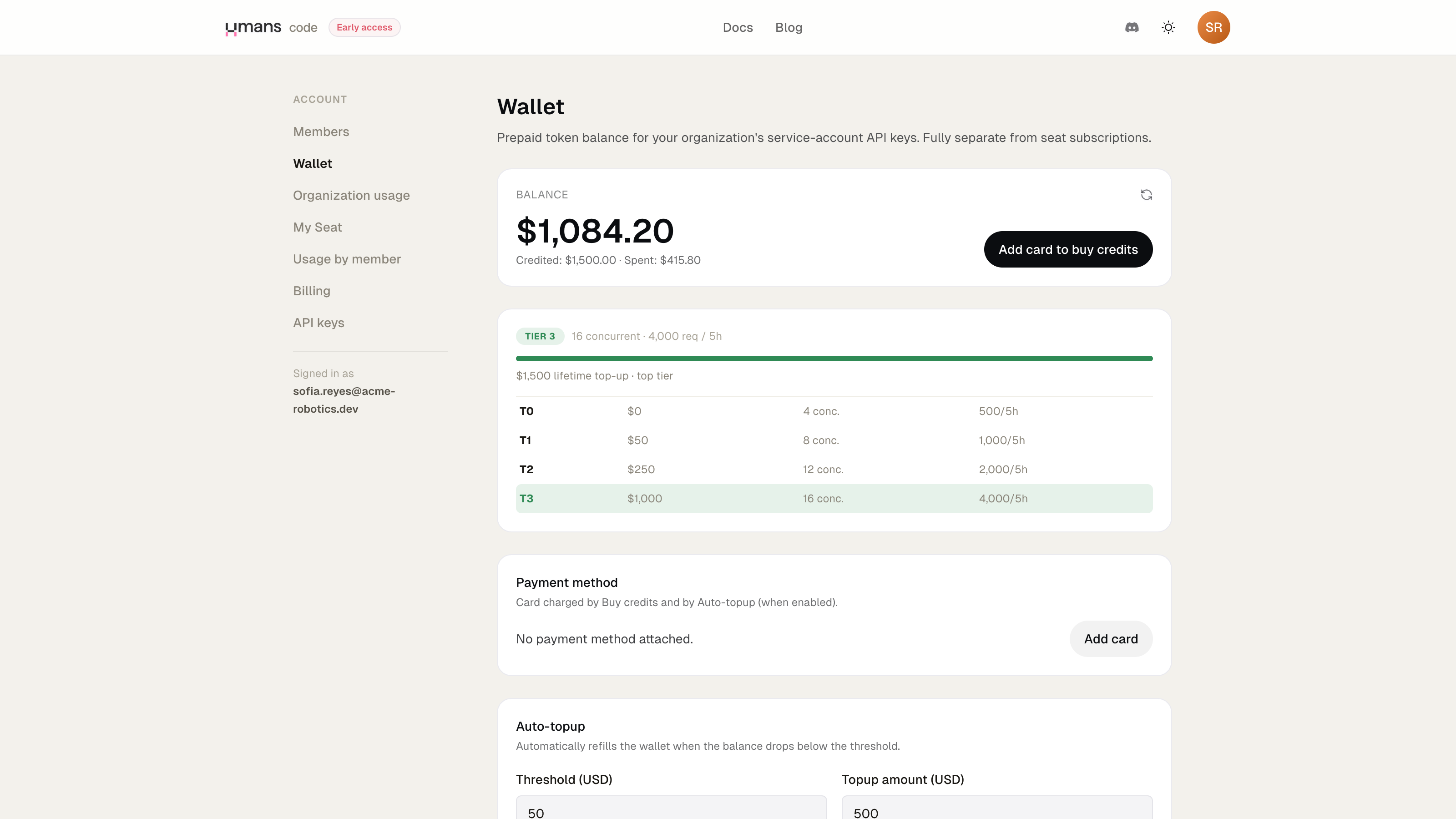Focus the Threshold (USD) field
Image resolution: width=1456 pixels, height=819 pixels.
(672, 808)
